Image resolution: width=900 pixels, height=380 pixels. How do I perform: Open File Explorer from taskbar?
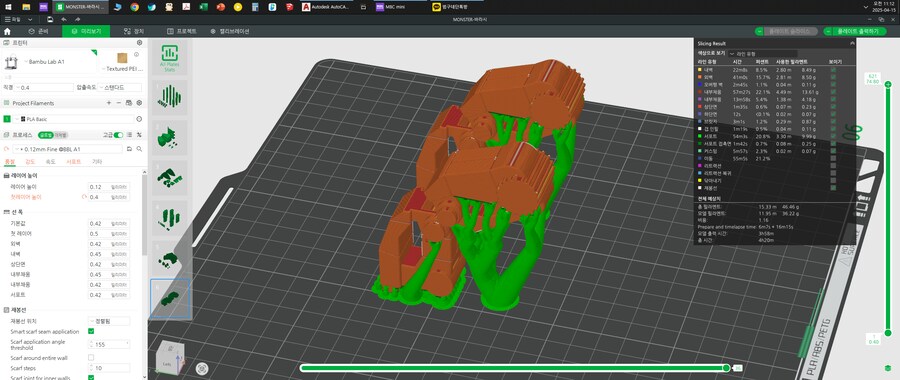coord(26,7)
